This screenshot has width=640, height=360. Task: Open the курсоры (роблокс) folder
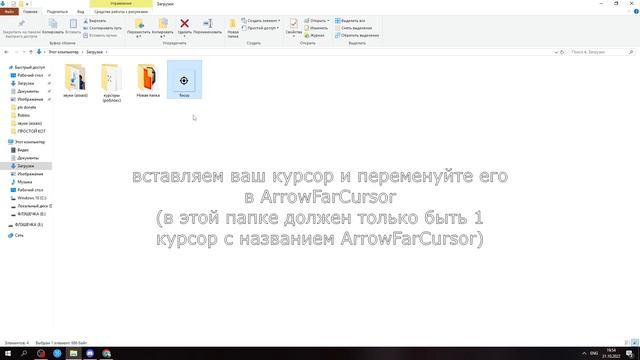click(x=111, y=82)
